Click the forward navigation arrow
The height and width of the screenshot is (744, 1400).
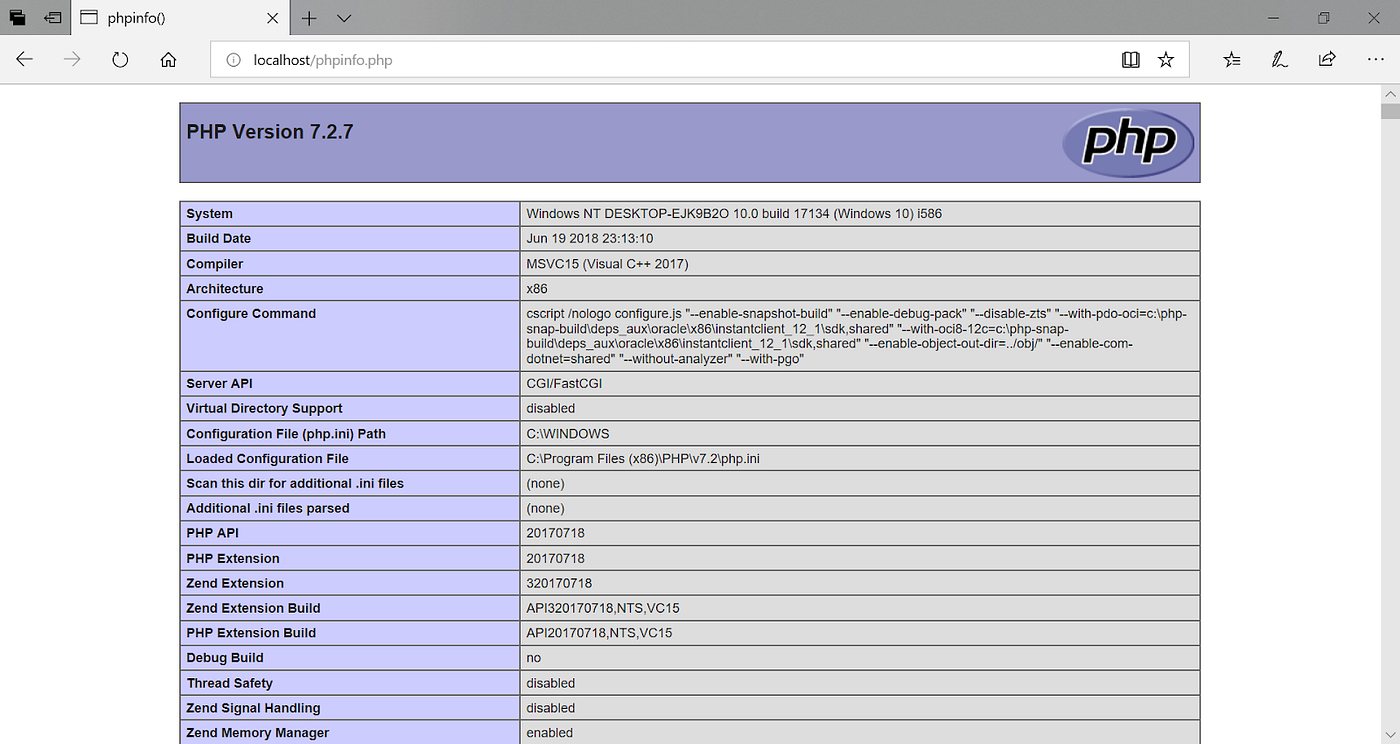coord(71,59)
